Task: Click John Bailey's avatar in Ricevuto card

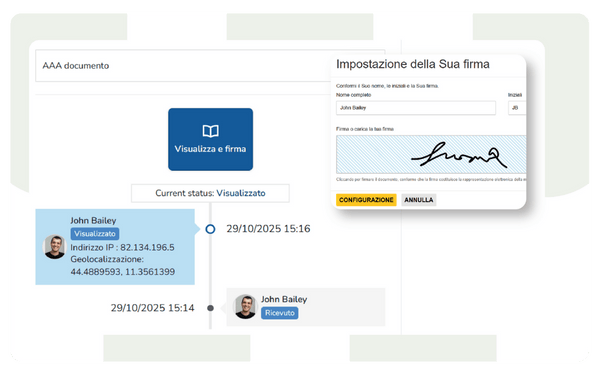Action: tap(245, 307)
